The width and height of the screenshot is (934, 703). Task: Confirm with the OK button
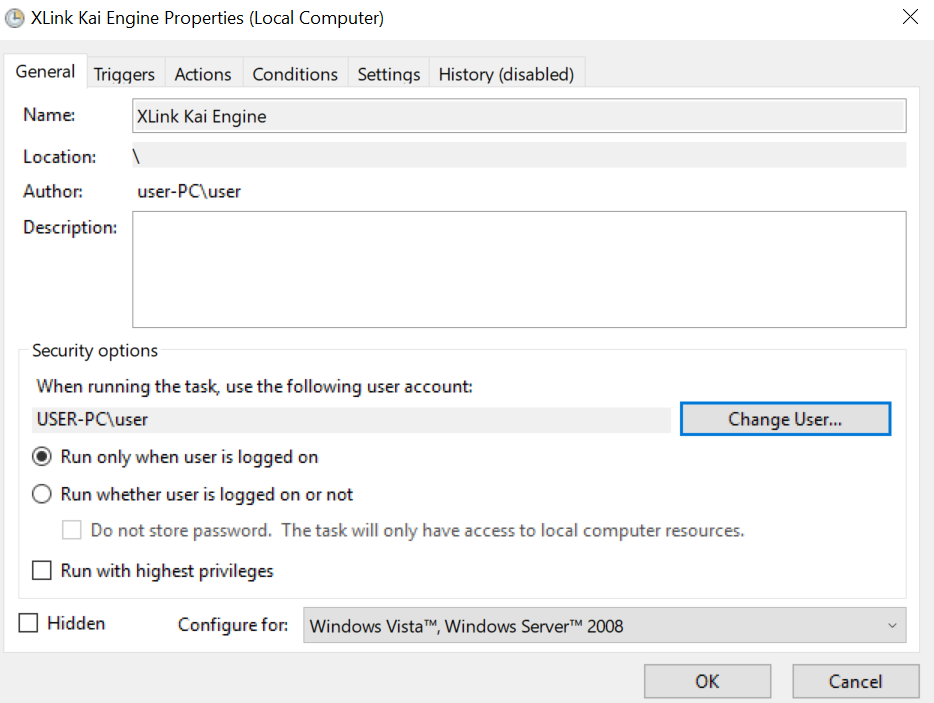tap(707, 681)
